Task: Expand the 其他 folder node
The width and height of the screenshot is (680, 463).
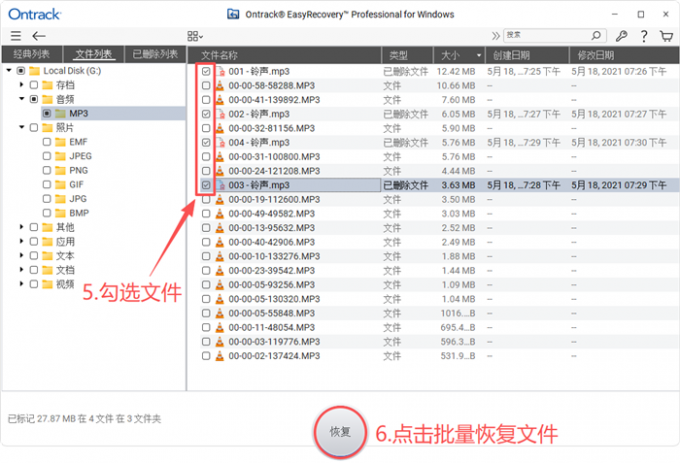Action: (x=22, y=227)
